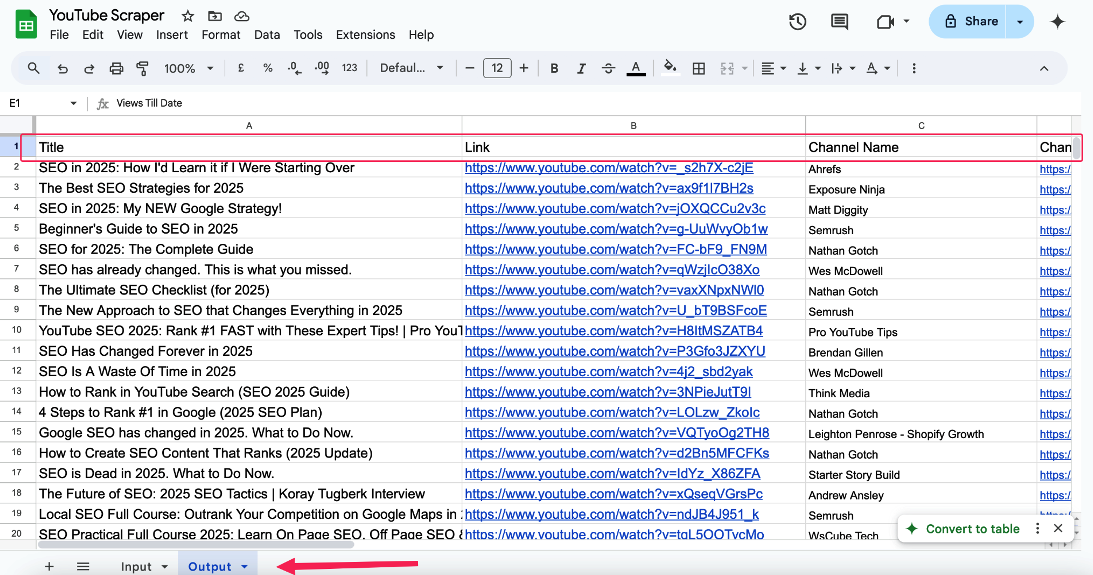Open the Output sheet tab menu arrow

[245, 567]
